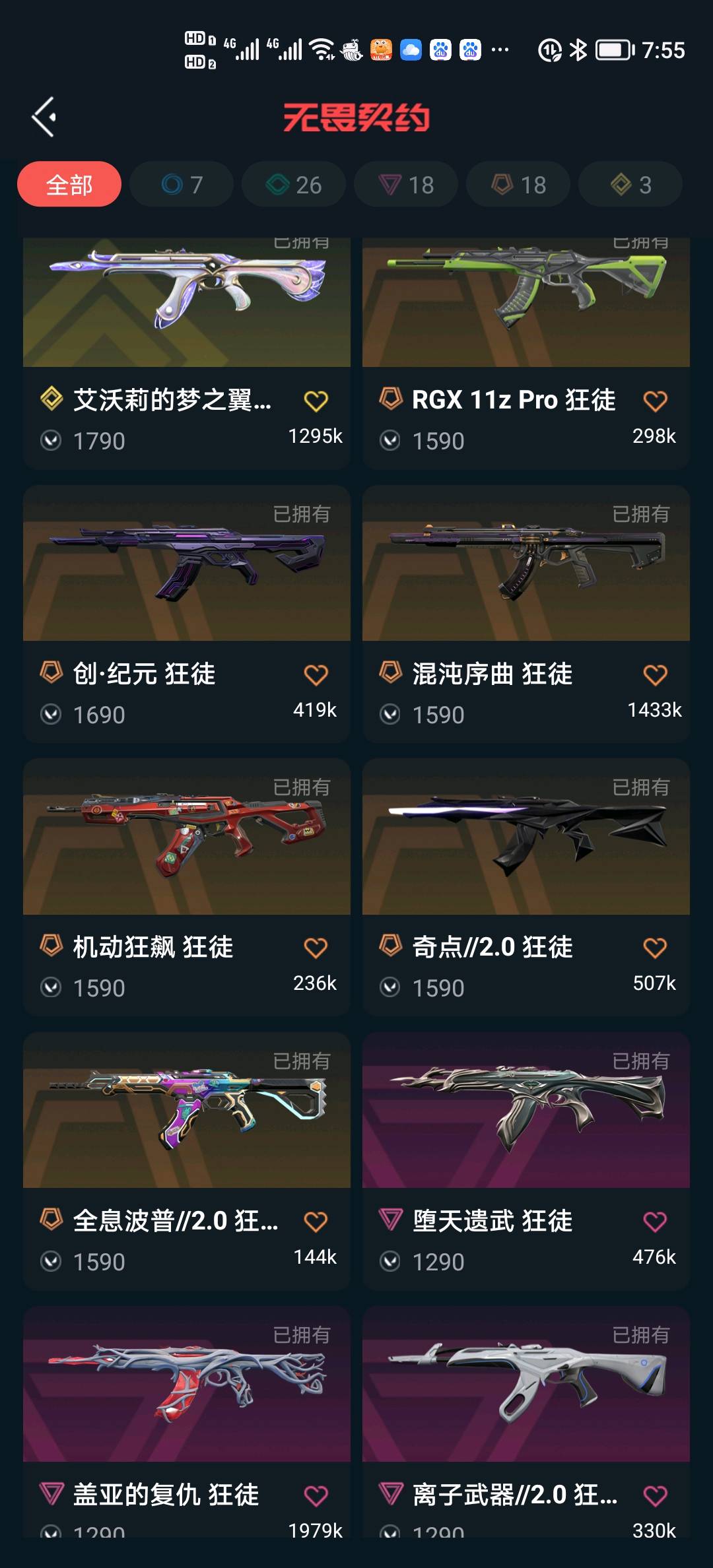Tap heart icon for 艾沃莉的梦之翼 skin
Image resolution: width=713 pixels, height=1568 pixels.
point(316,401)
